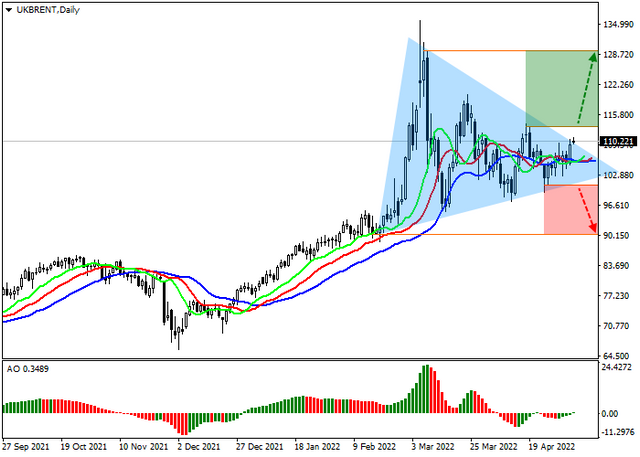Select the 90.150 price axis value

616,235
